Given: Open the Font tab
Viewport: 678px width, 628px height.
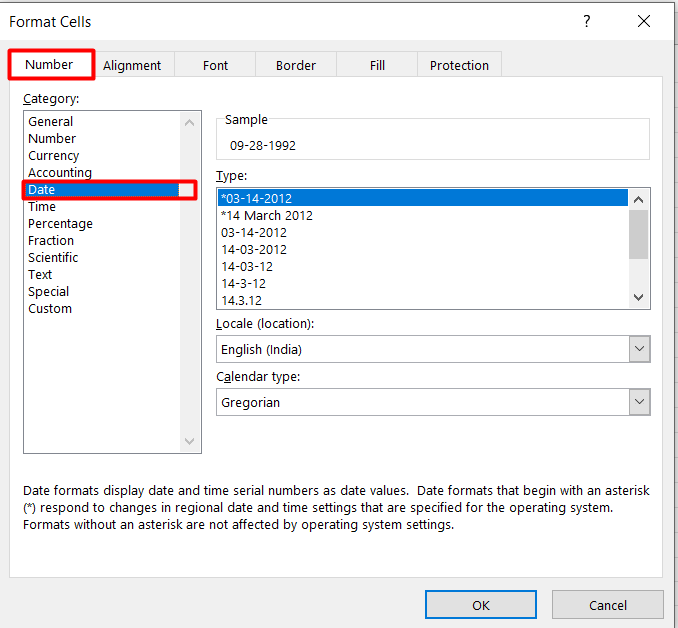Looking at the screenshot, I should point(215,65).
